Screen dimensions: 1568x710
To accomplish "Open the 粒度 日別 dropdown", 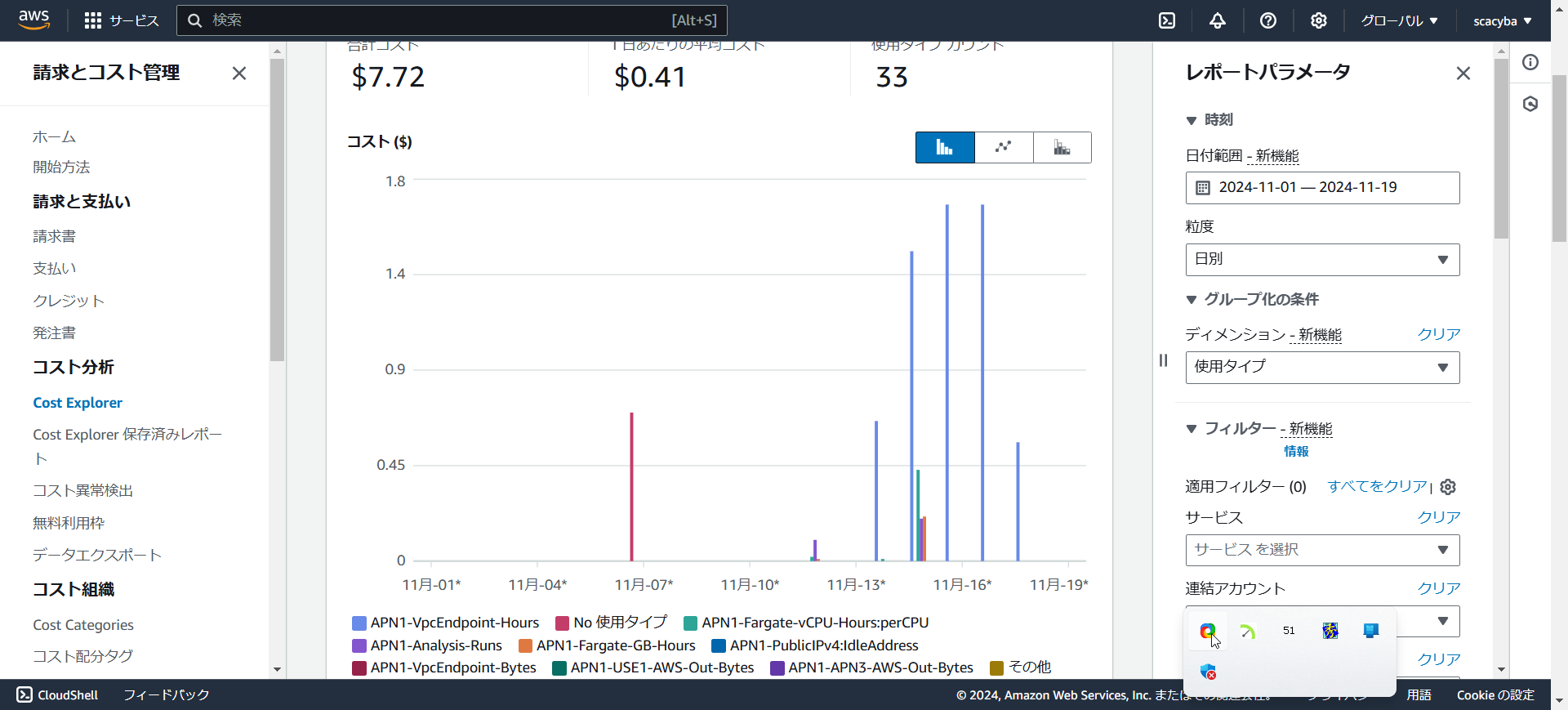I will pos(1322,260).
